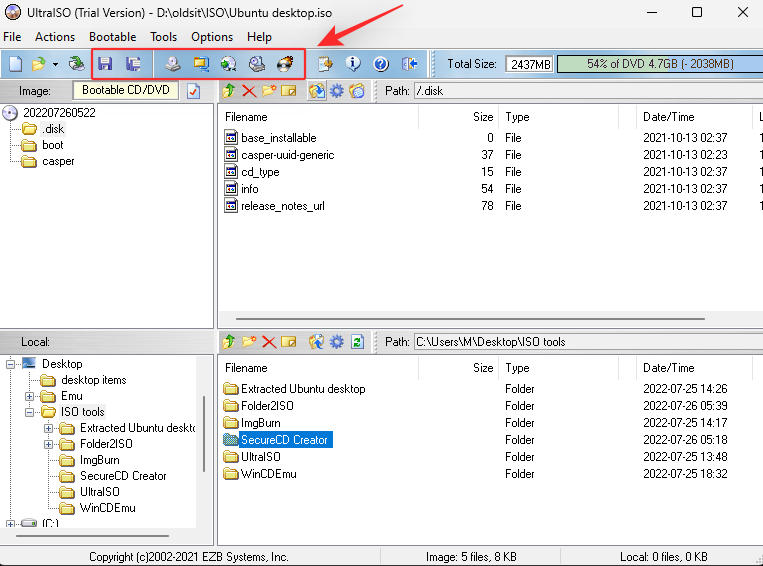This screenshot has height=566, width=763.
Task: Click add-files icon in Local pane toolbar
Action: (x=316, y=342)
